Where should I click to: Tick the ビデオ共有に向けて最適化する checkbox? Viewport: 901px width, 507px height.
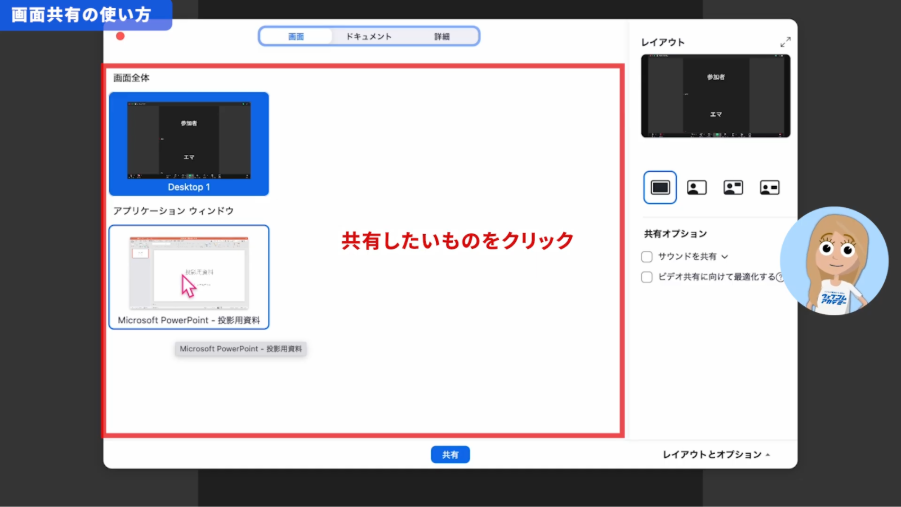pos(647,277)
